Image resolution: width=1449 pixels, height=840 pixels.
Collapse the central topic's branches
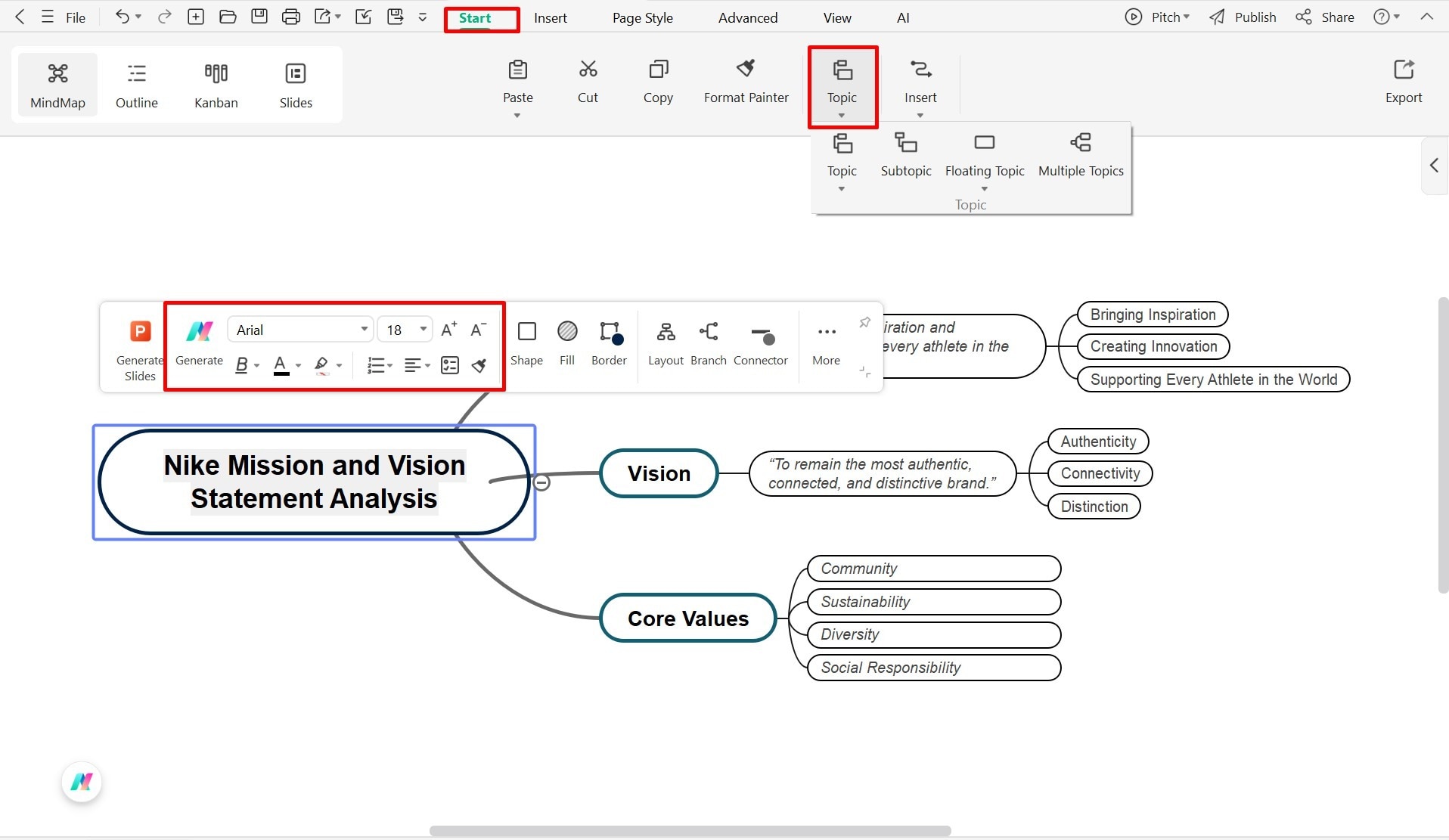pos(541,482)
